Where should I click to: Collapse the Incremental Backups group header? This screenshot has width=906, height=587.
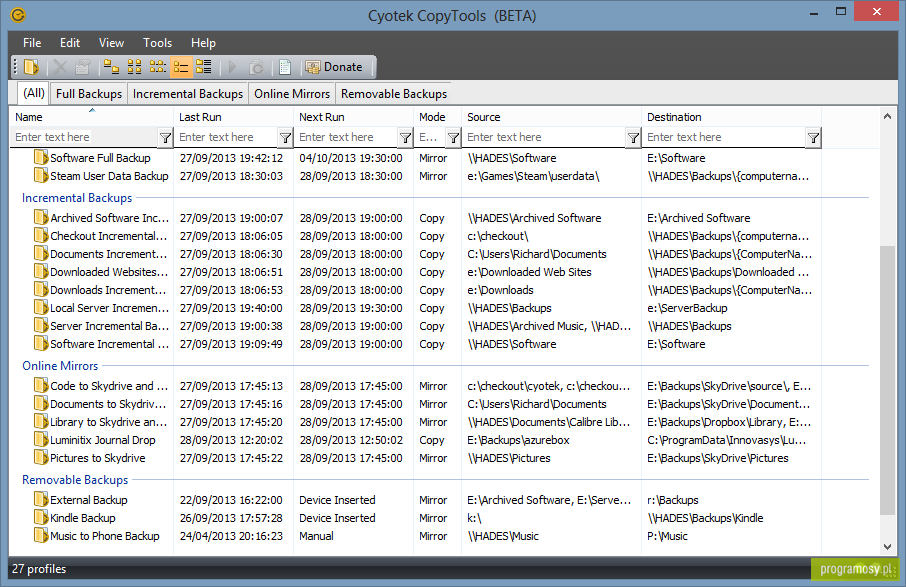77,198
